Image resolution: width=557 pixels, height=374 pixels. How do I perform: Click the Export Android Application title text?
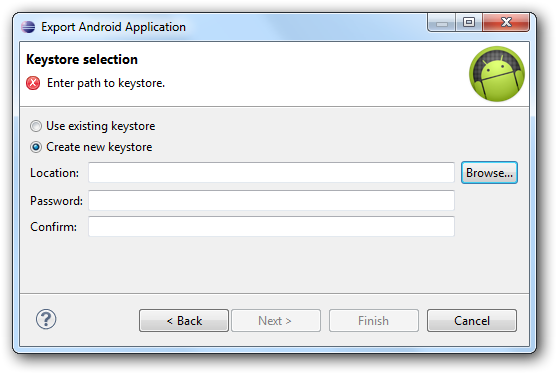[x=113, y=27]
